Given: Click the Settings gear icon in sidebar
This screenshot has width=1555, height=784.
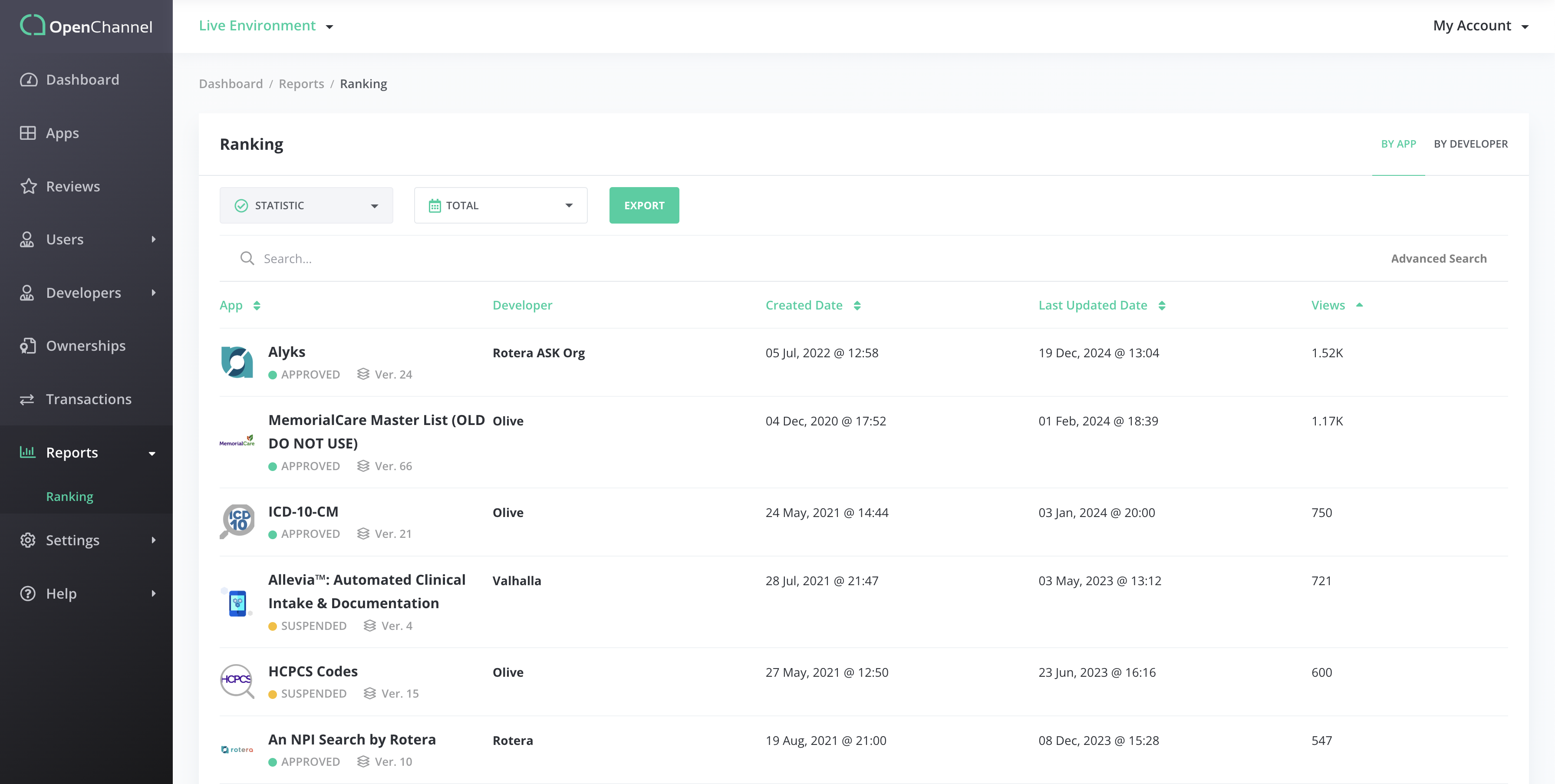Looking at the screenshot, I should point(28,540).
